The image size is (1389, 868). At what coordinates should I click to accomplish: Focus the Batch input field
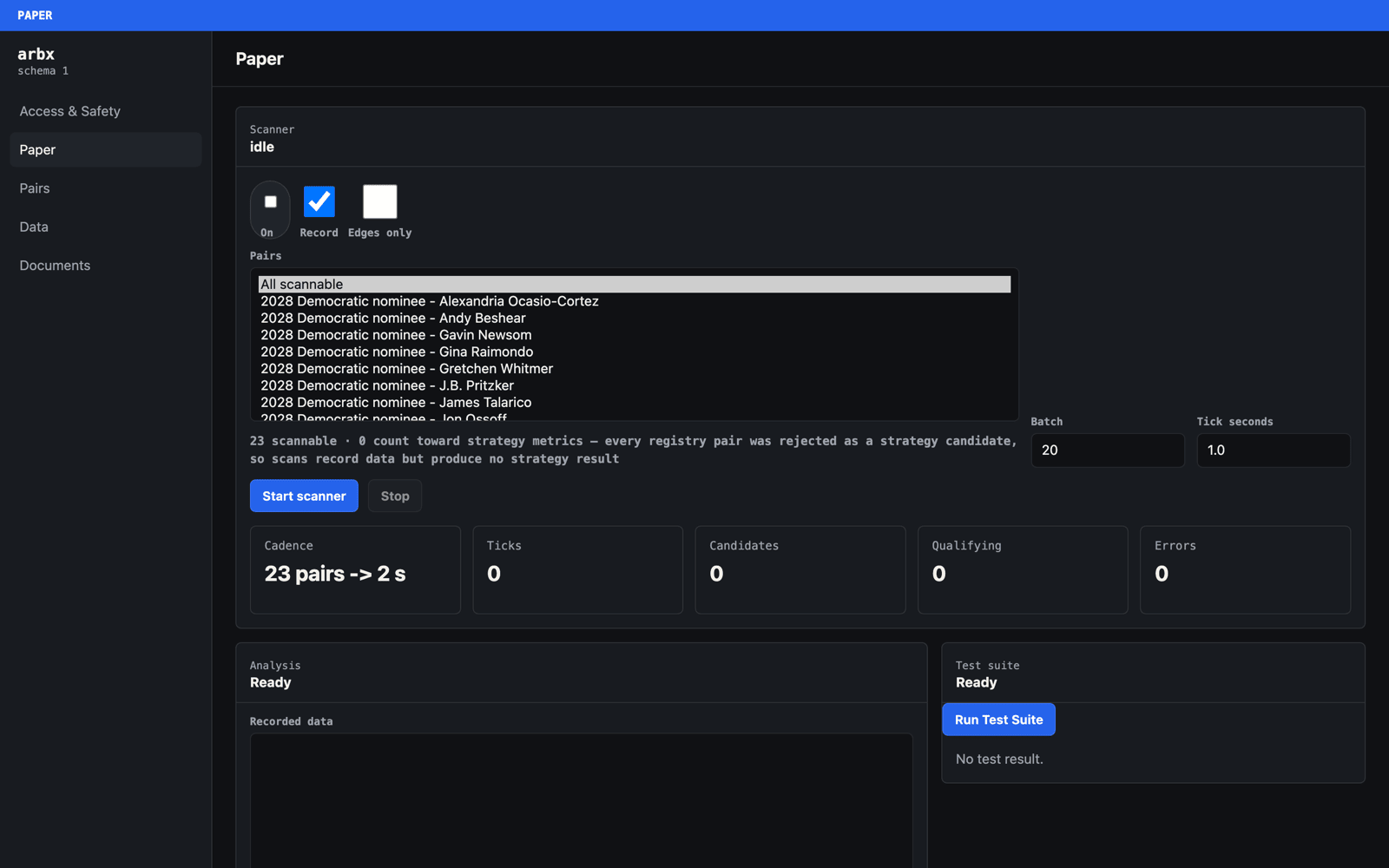click(x=1108, y=450)
